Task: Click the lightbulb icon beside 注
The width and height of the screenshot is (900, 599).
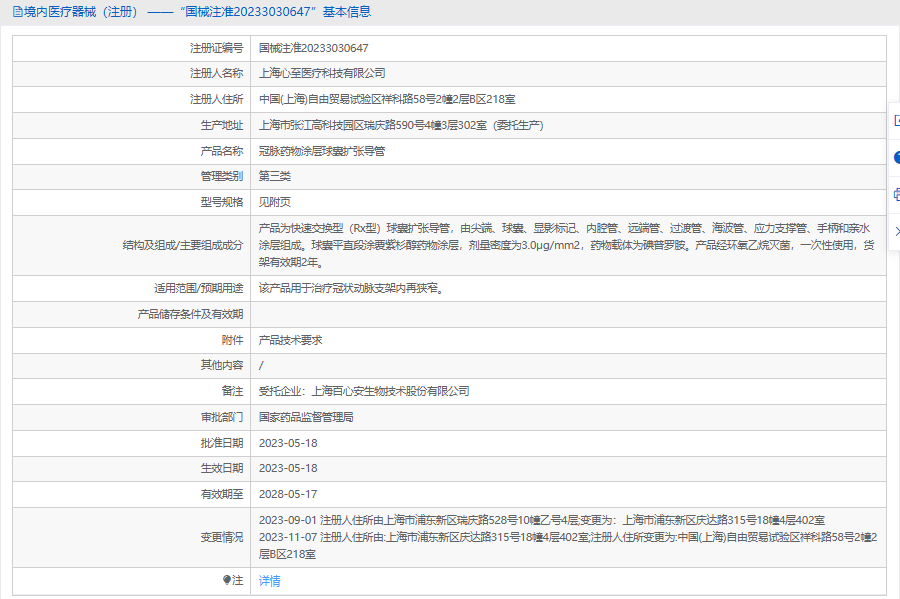Action: tap(227, 580)
